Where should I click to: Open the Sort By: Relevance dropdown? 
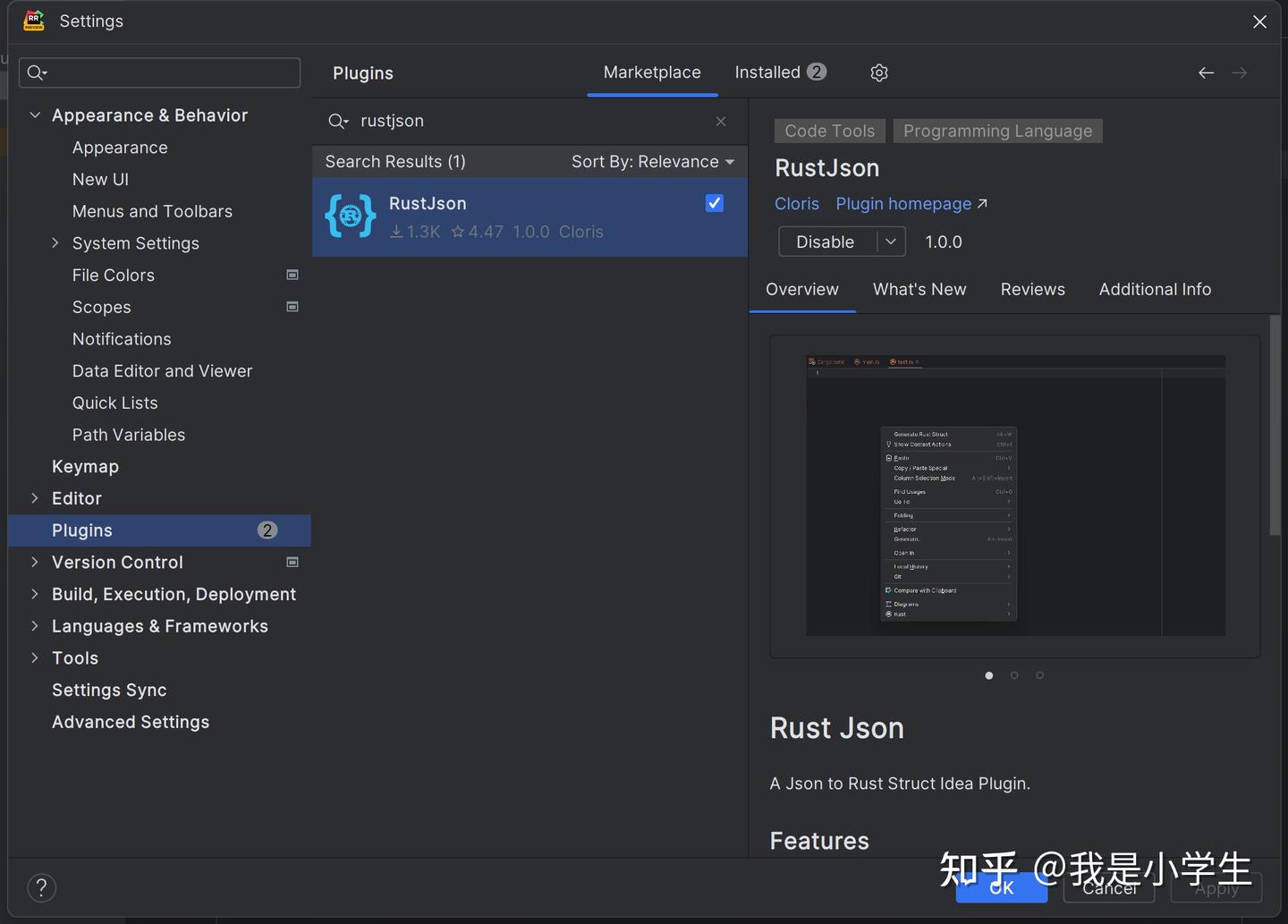click(x=653, y=162)
